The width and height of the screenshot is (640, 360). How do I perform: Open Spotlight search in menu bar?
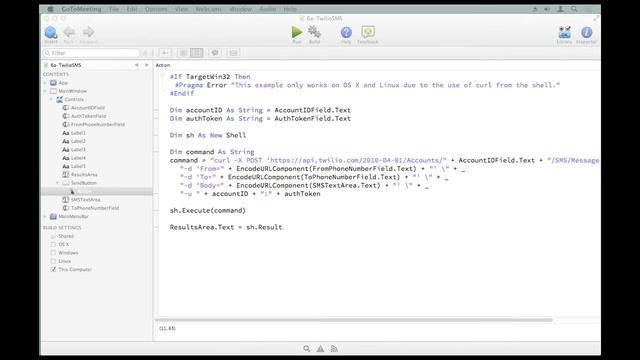574,9
